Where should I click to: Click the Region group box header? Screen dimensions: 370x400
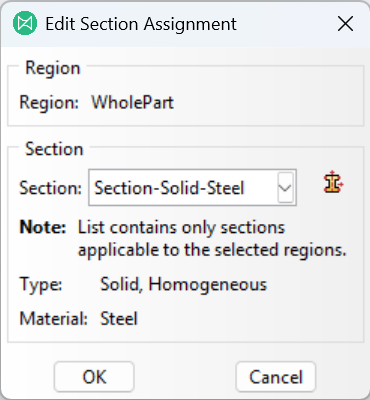53,68
